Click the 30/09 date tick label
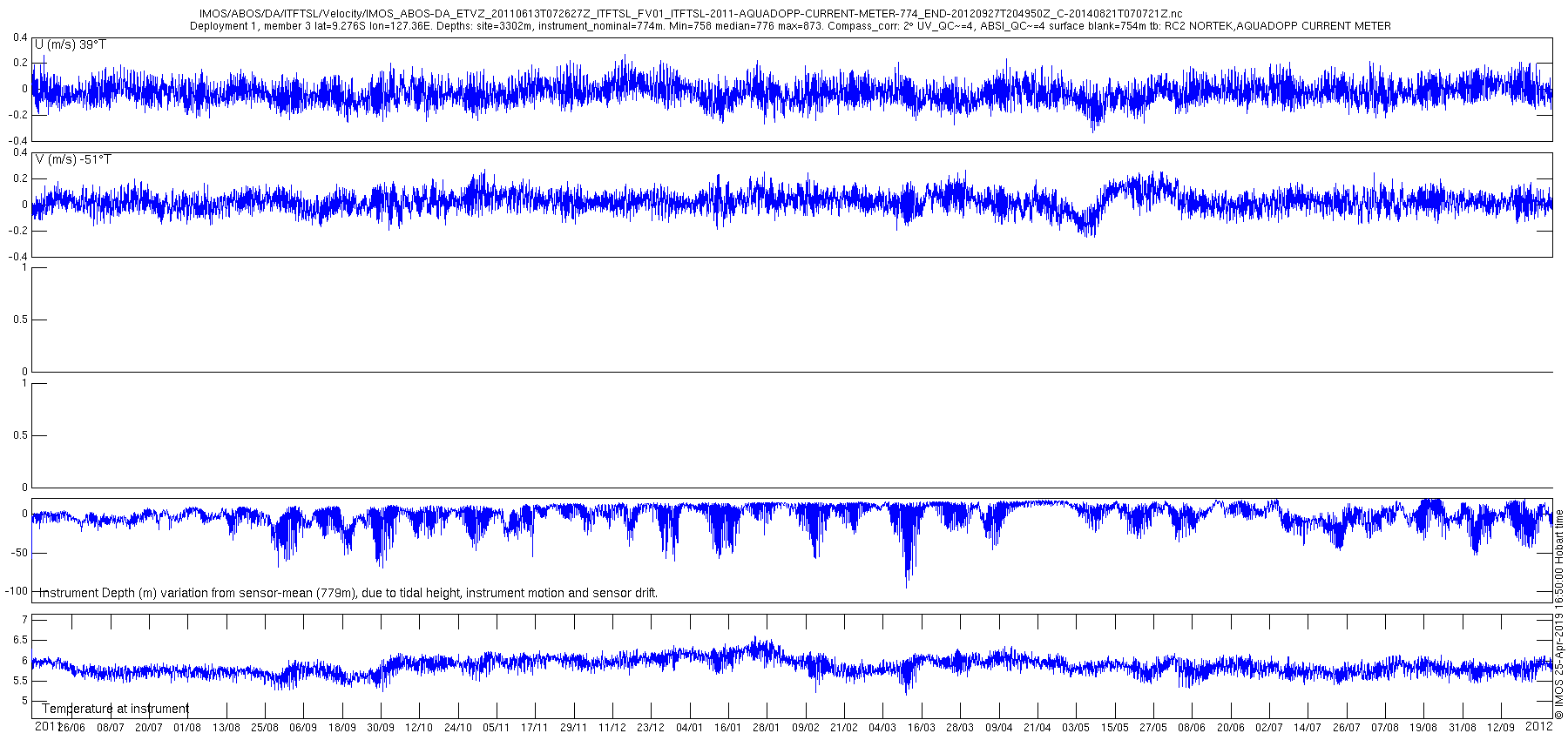 (x=380, y=728)
